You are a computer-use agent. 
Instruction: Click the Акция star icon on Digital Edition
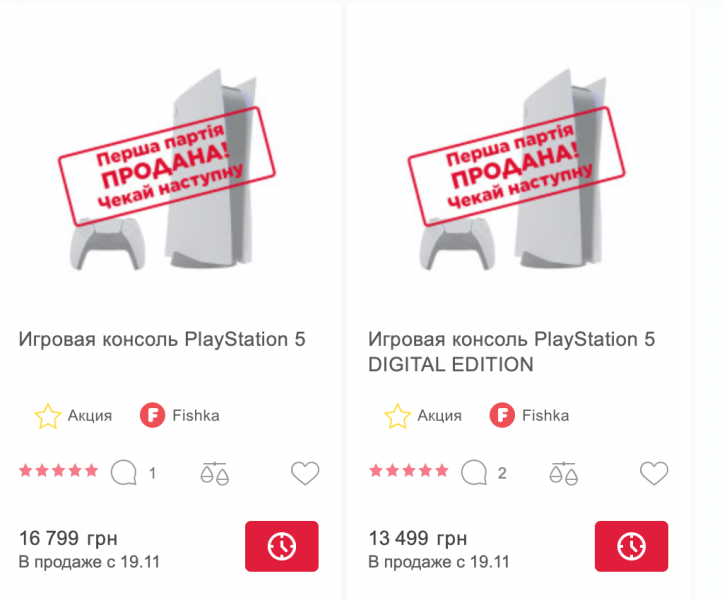pyautogui.click(x=398, y=415)
